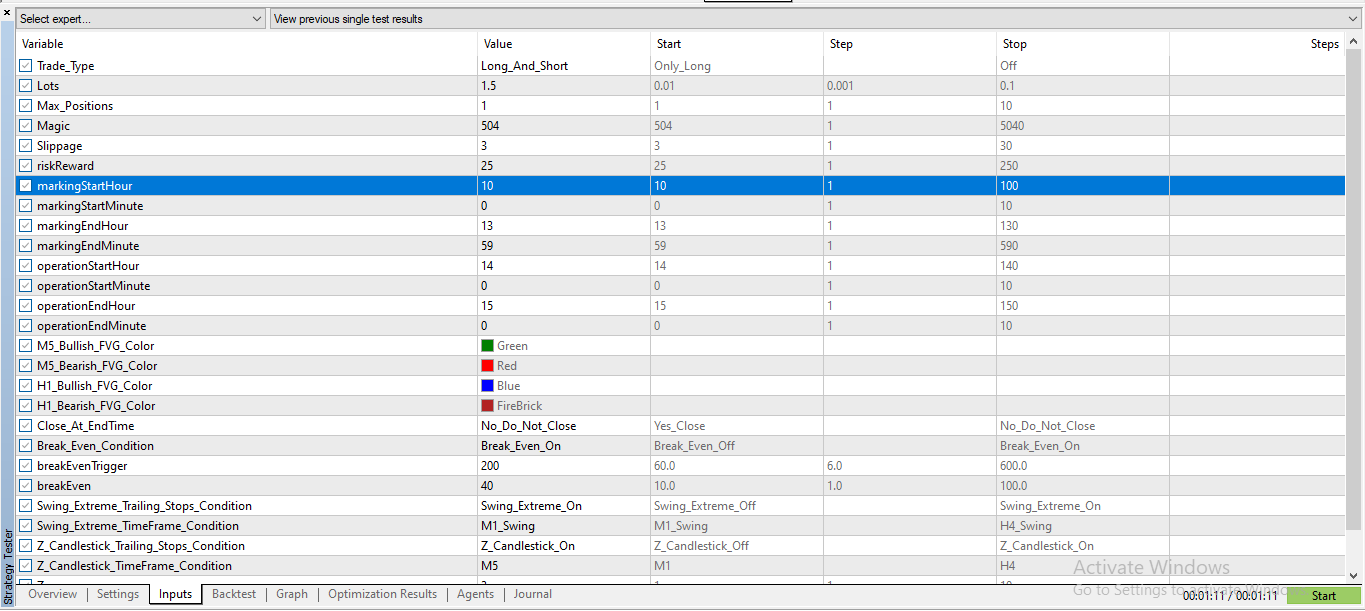
Task: Uncheck the Swing_Extreme_Trailing_Stops_Condition checkbox
Action: tap(24, 505)
